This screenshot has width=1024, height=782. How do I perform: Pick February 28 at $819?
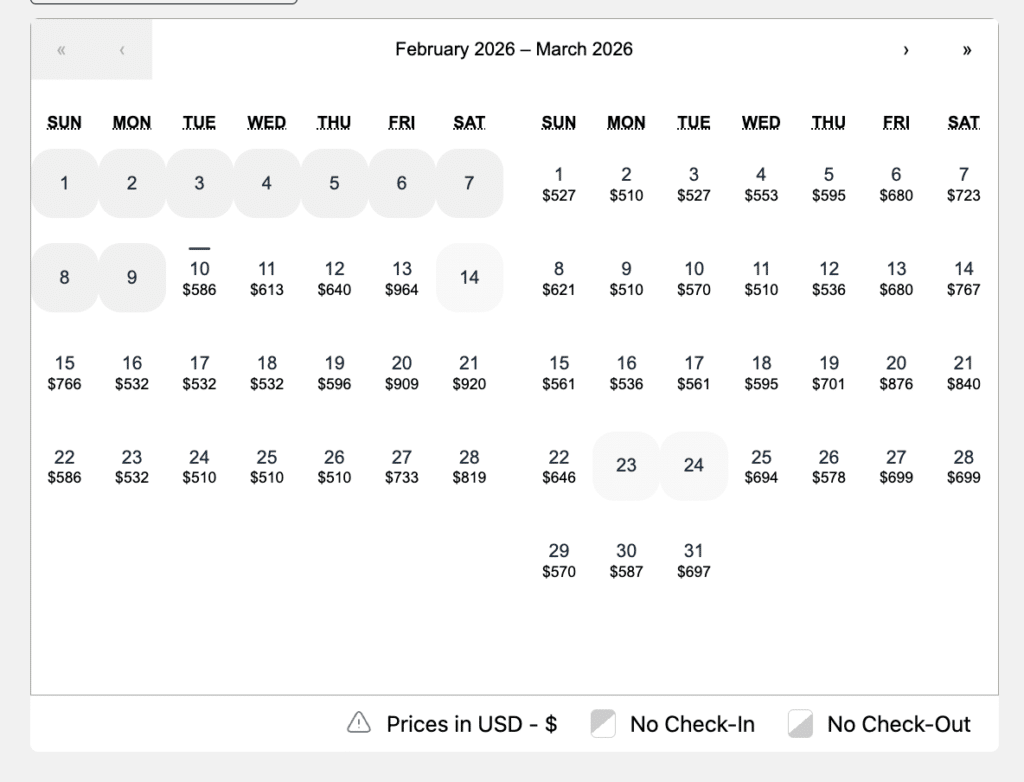click(469, 466)
